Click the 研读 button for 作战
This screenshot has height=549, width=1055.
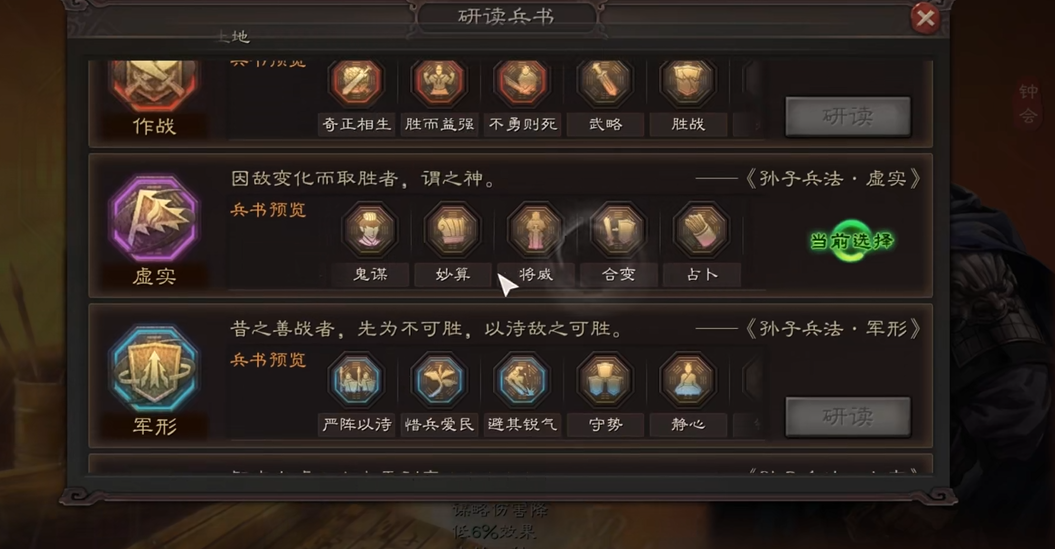coord(848,117)
